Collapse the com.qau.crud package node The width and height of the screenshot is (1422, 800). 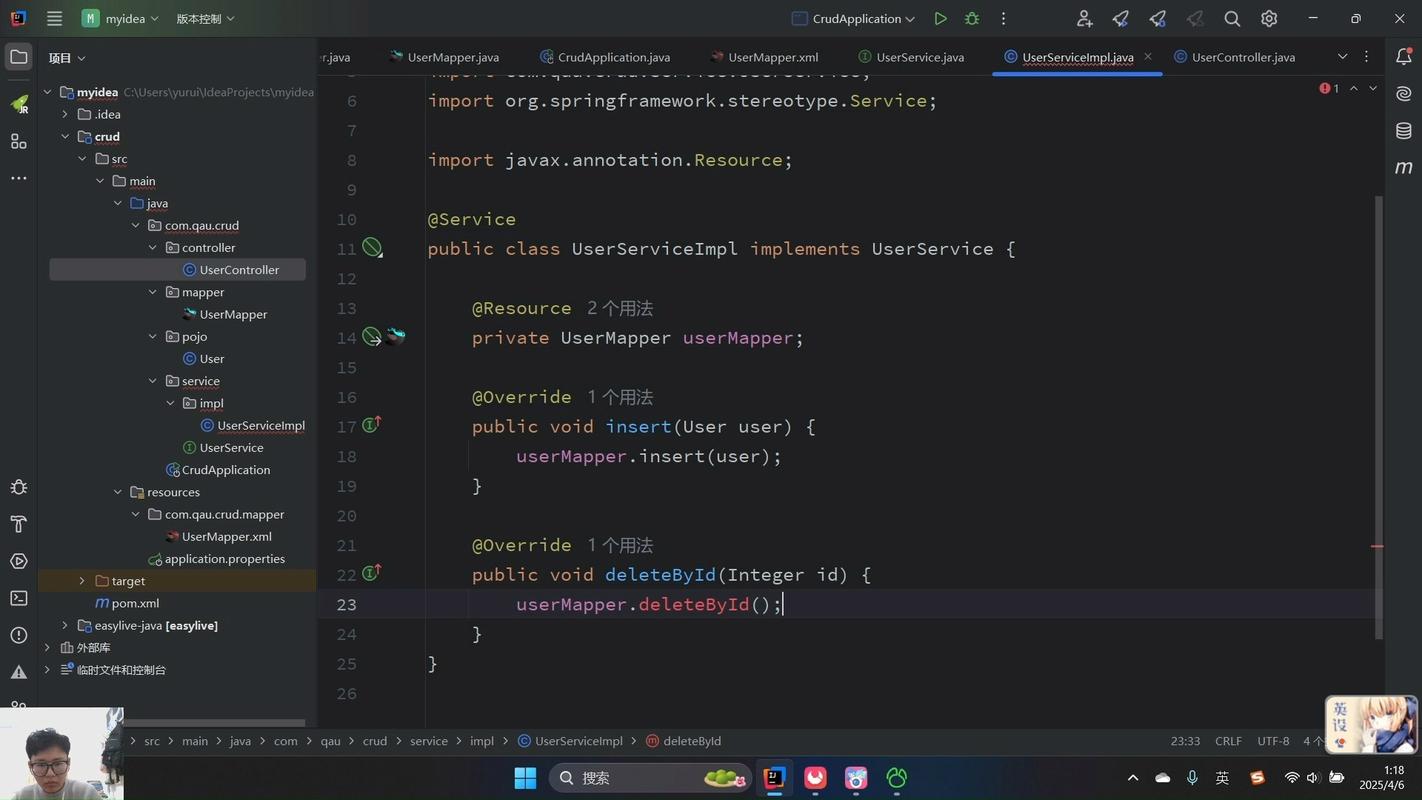point(136,225)
